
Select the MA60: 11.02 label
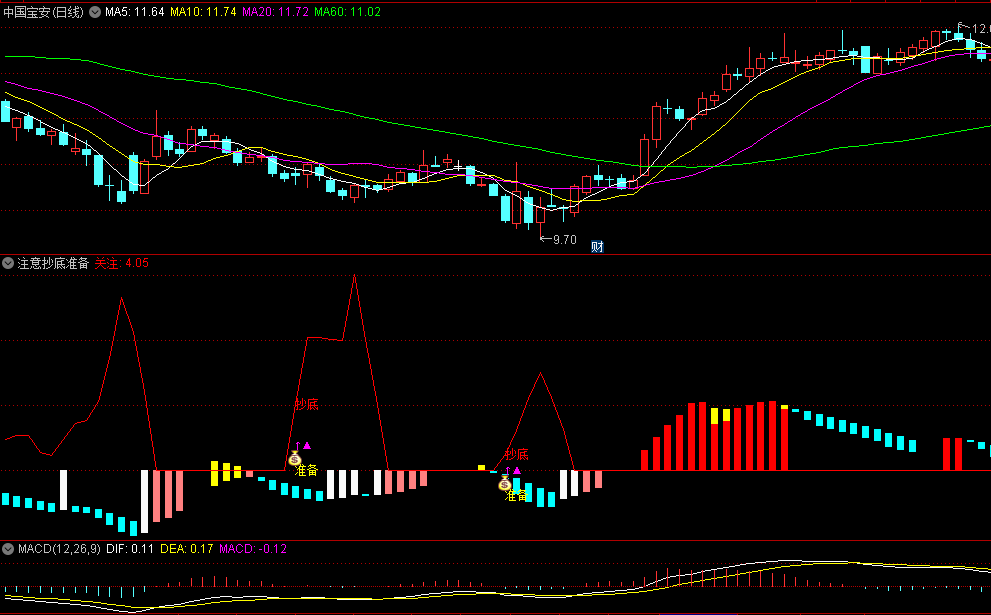(x=348, y=12)
